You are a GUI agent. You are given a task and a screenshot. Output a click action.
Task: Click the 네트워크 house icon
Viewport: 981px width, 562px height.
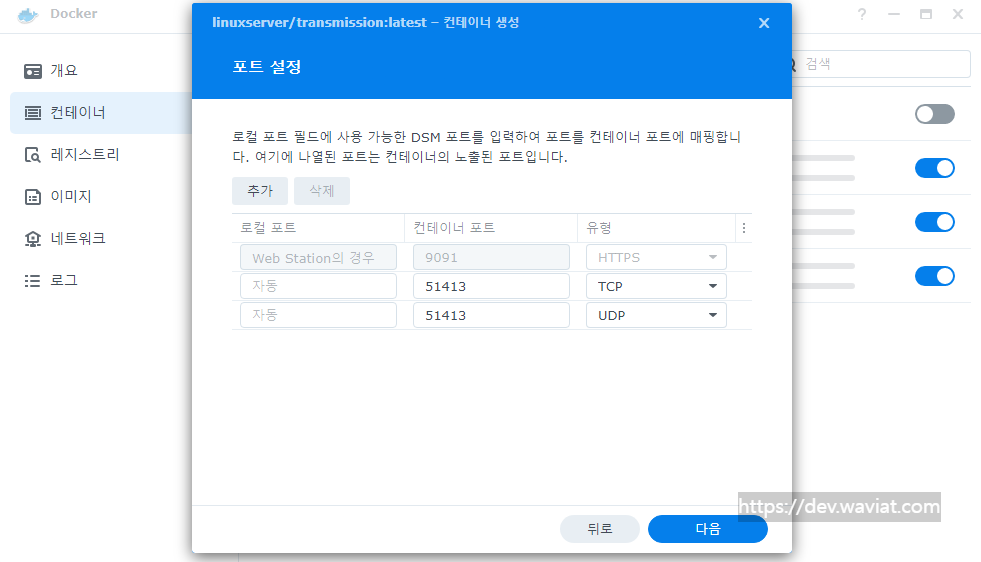tap(33, 239)
